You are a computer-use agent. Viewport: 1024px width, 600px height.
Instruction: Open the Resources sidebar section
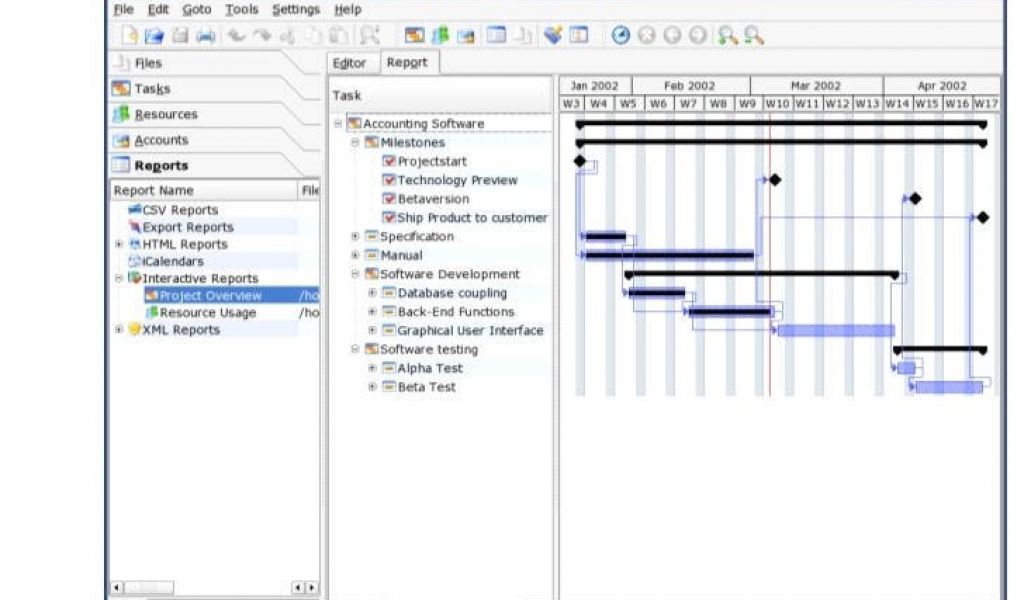(166, 115)
